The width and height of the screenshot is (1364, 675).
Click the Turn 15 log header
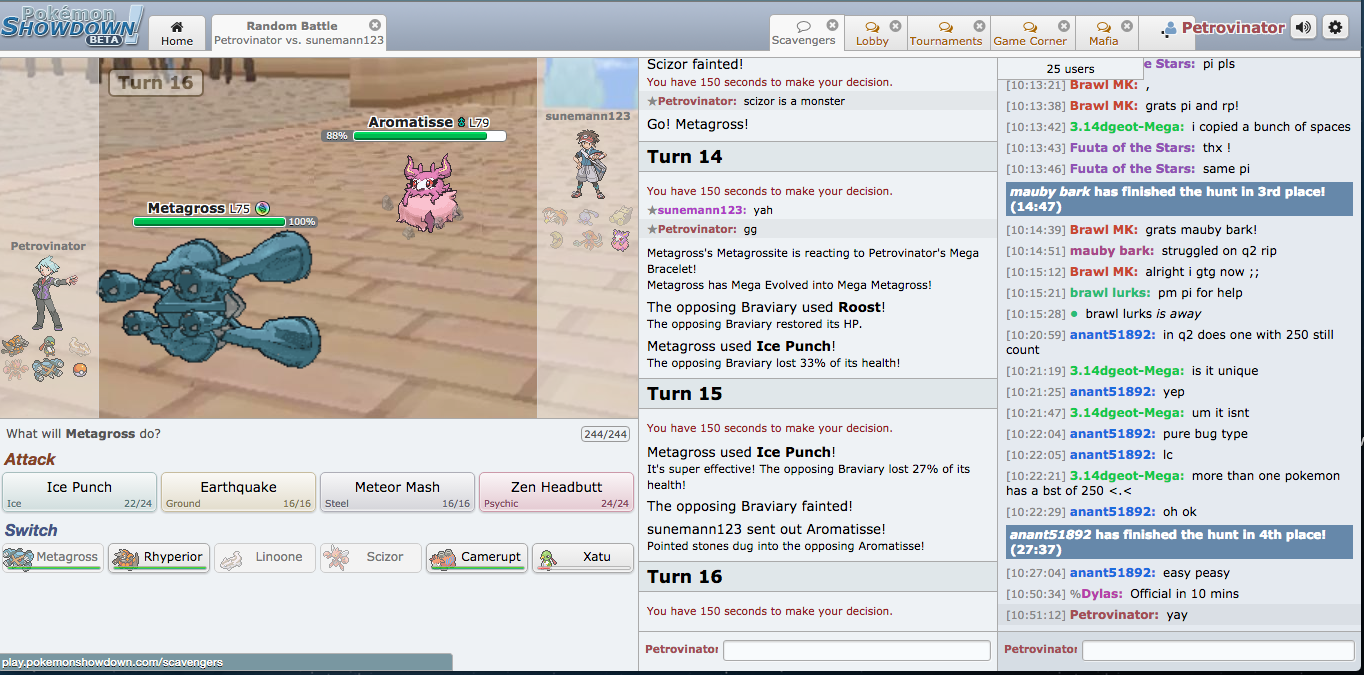(x=818, y=393)
